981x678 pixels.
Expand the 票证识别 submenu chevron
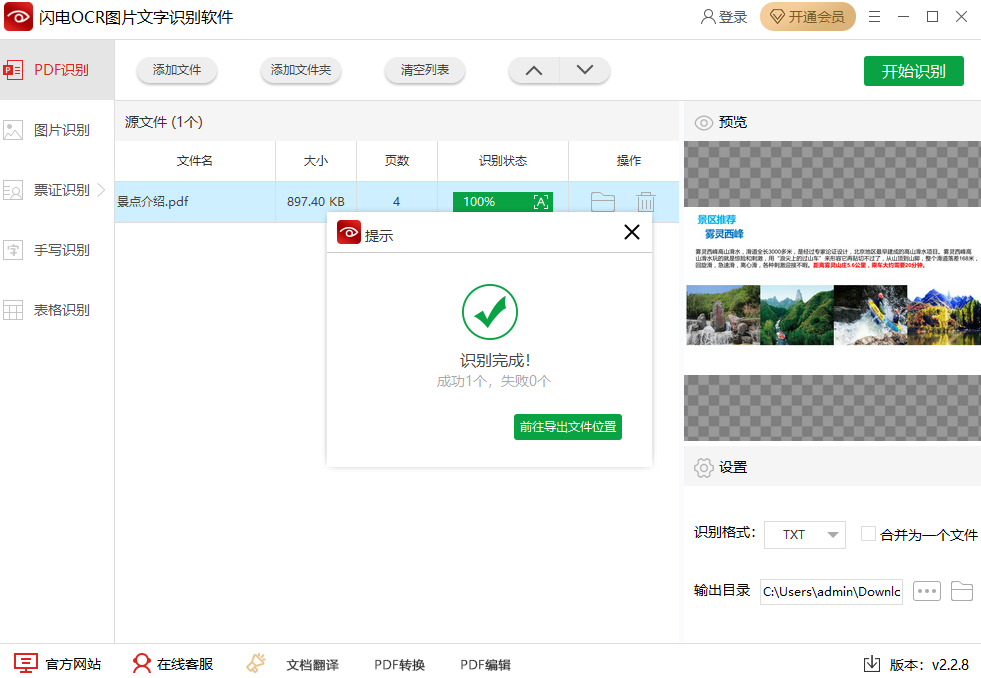pyautogui.click(x=101, y=189)
